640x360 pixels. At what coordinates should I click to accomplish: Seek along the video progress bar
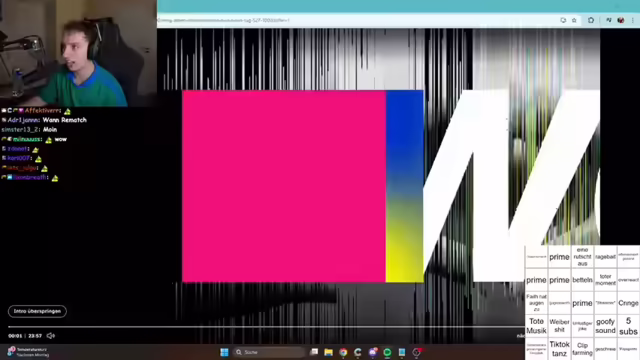265,327
